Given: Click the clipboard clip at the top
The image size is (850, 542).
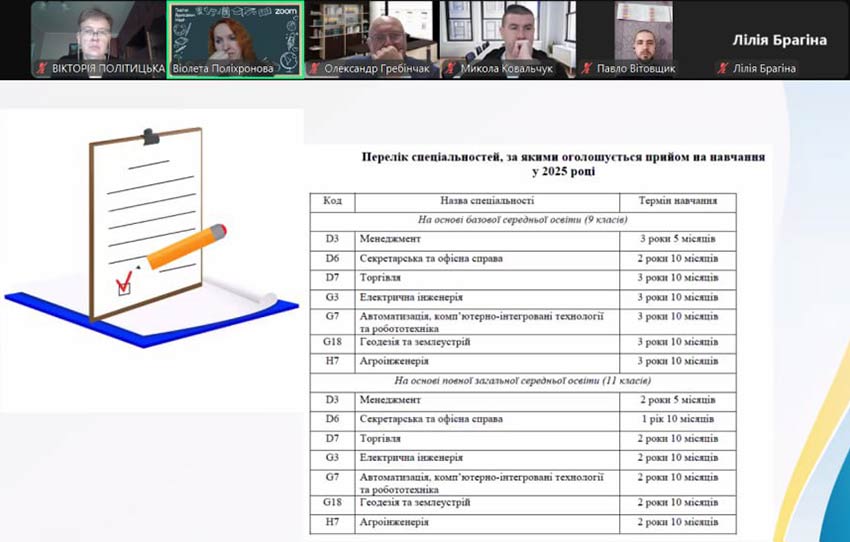Looking at the screenshot, I should click(x=150, y=136).
